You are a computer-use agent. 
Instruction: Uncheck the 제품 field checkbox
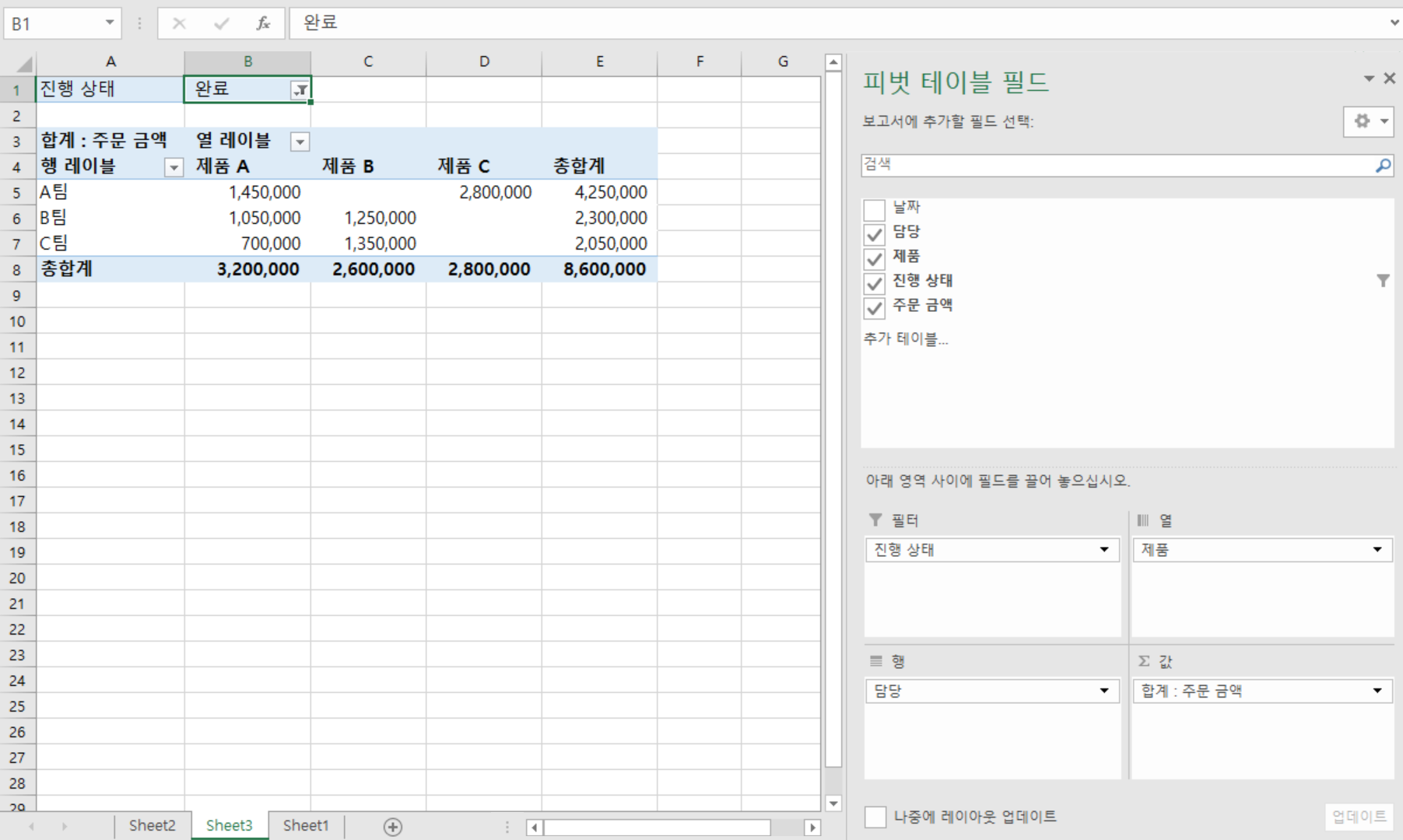pyautogui.click(x=875, y=258)
